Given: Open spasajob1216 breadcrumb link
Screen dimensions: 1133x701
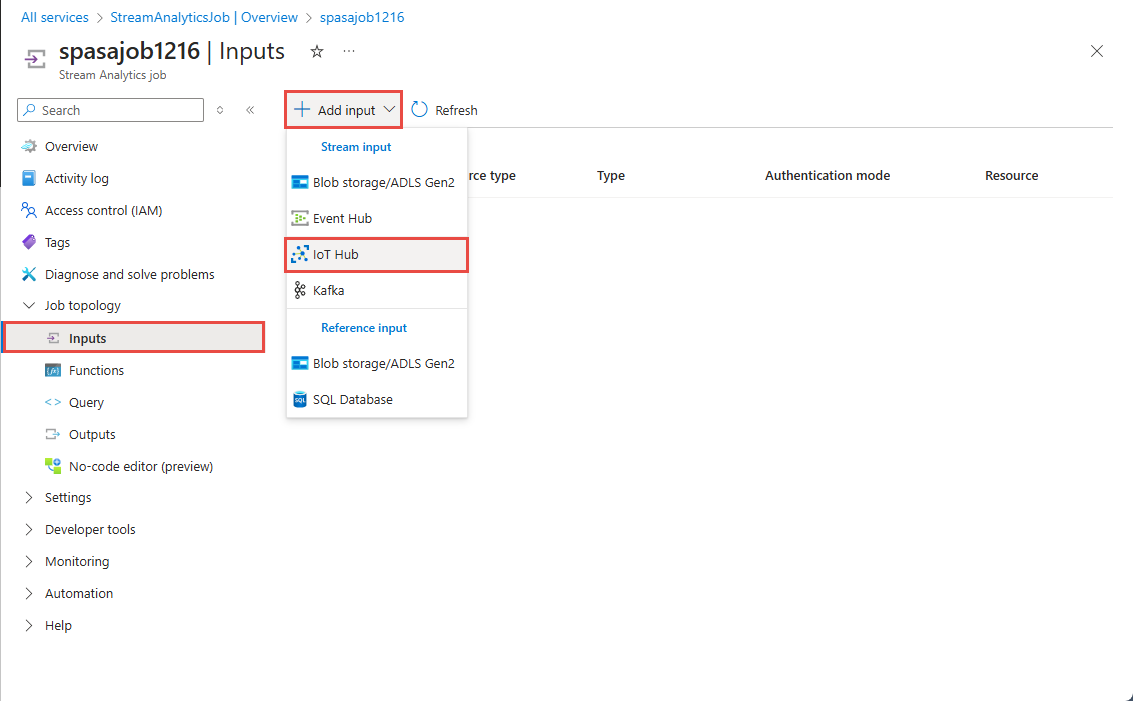Looking at the screenshot, I should pyautogui.click(x=362, y=17).
